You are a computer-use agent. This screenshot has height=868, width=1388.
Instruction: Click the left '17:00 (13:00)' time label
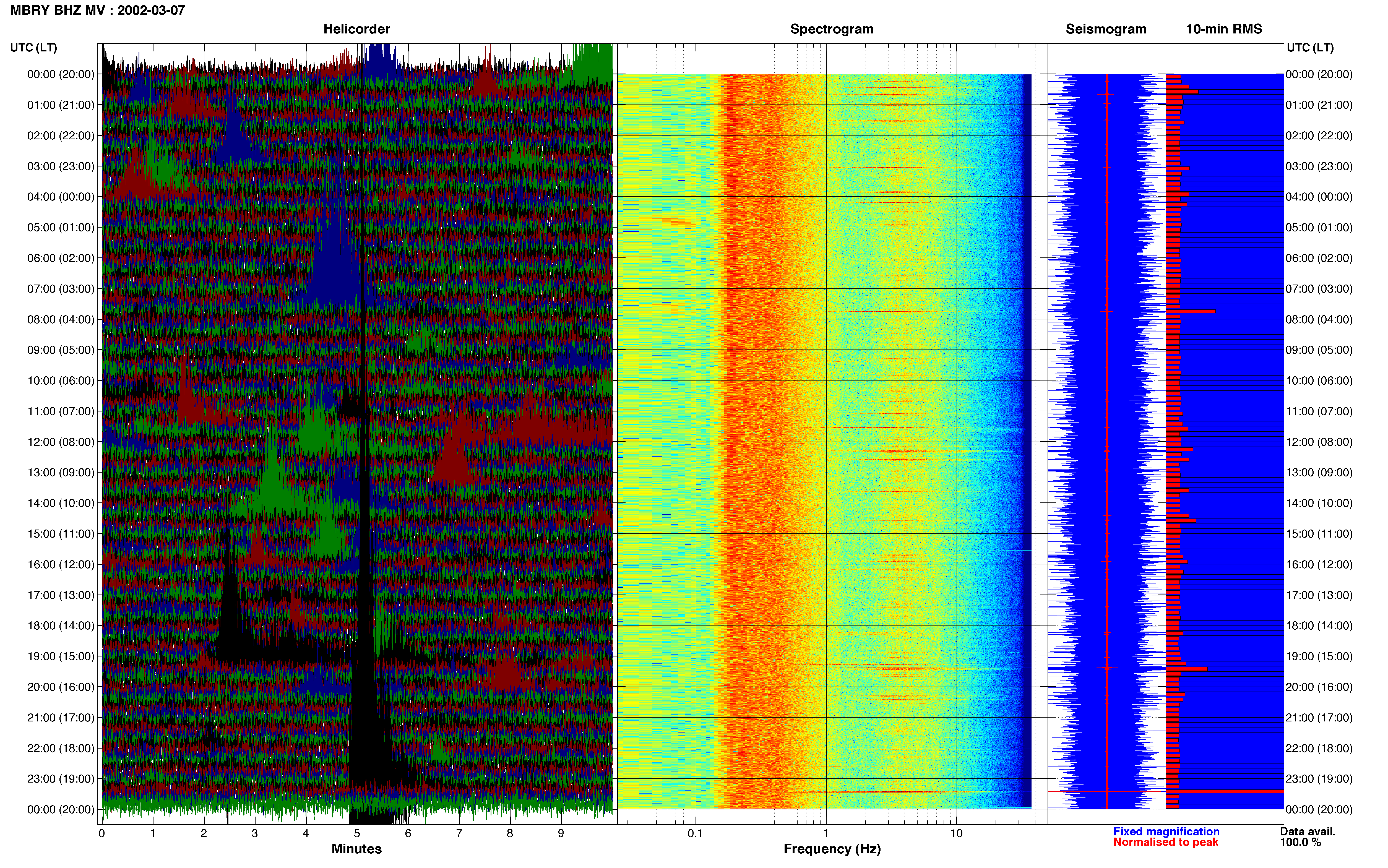(61, 595)
